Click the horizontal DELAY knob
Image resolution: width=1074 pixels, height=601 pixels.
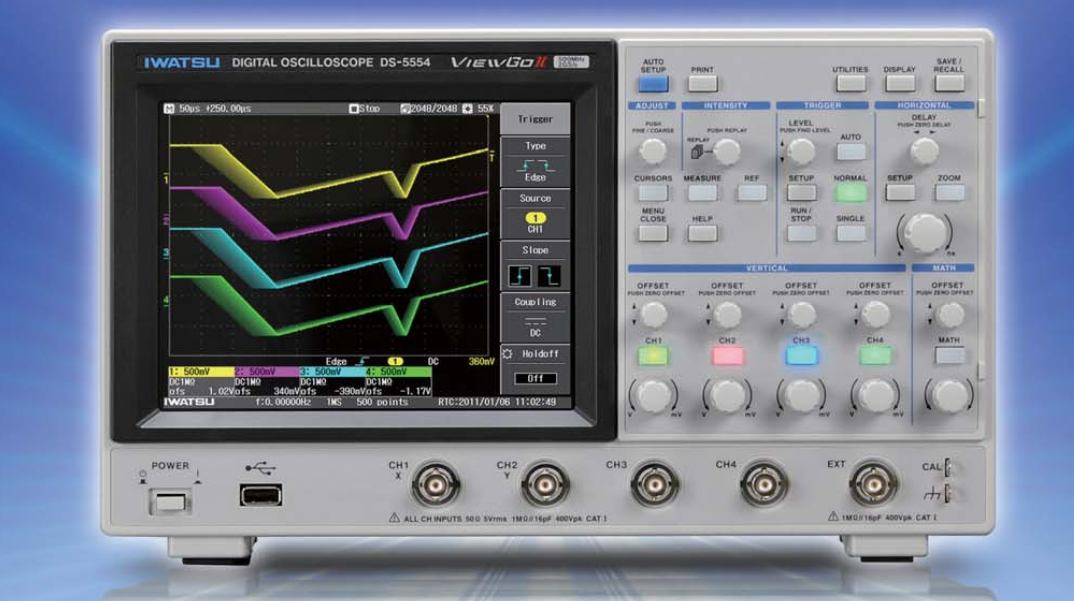(924, 151)
